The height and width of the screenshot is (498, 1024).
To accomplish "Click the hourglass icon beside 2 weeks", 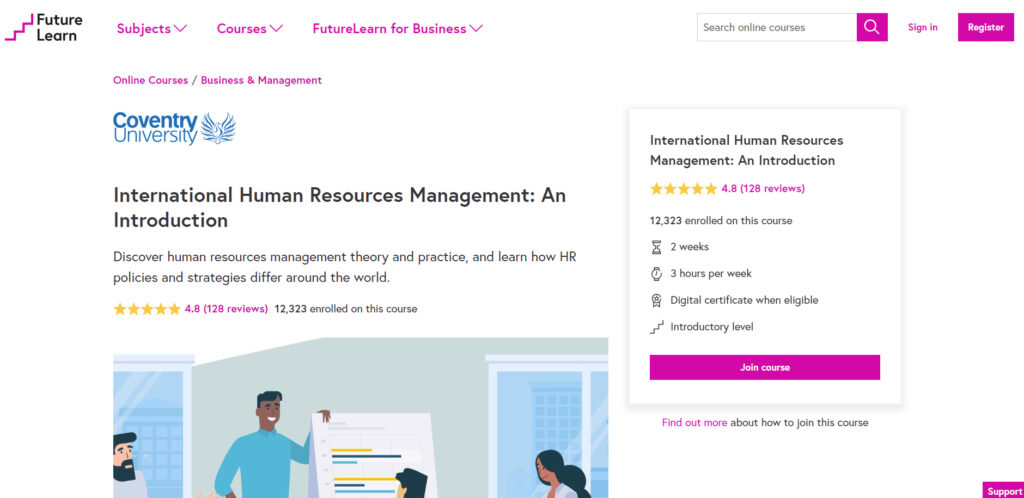I will (656, 247).
